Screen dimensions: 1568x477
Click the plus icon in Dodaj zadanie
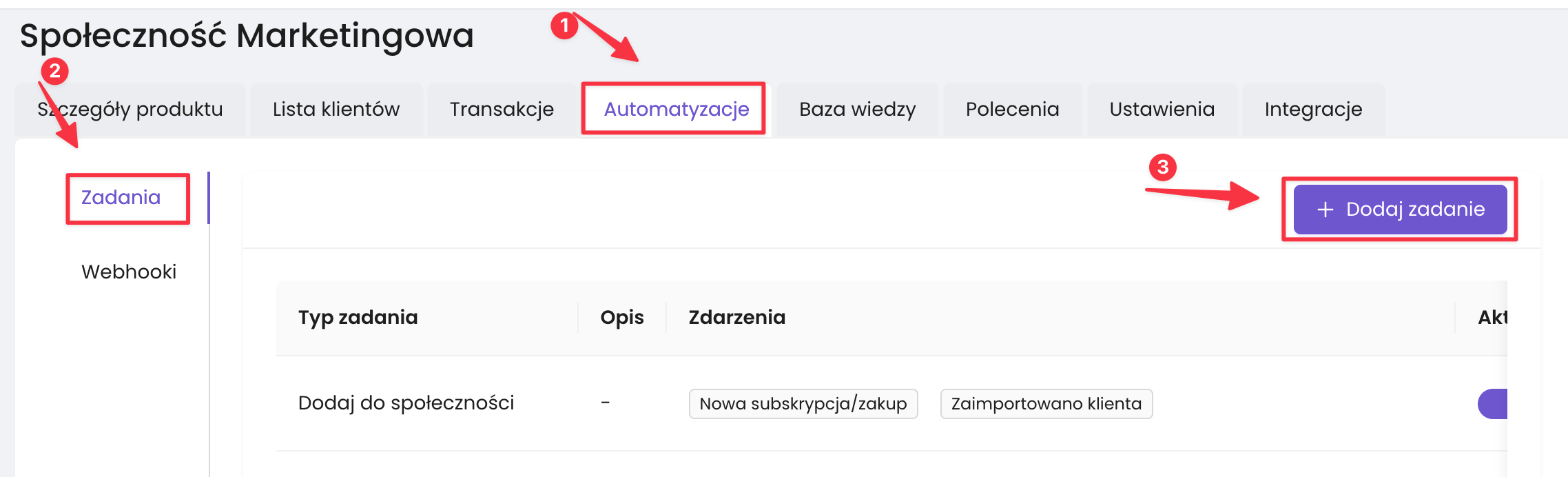coord(1325,210)
